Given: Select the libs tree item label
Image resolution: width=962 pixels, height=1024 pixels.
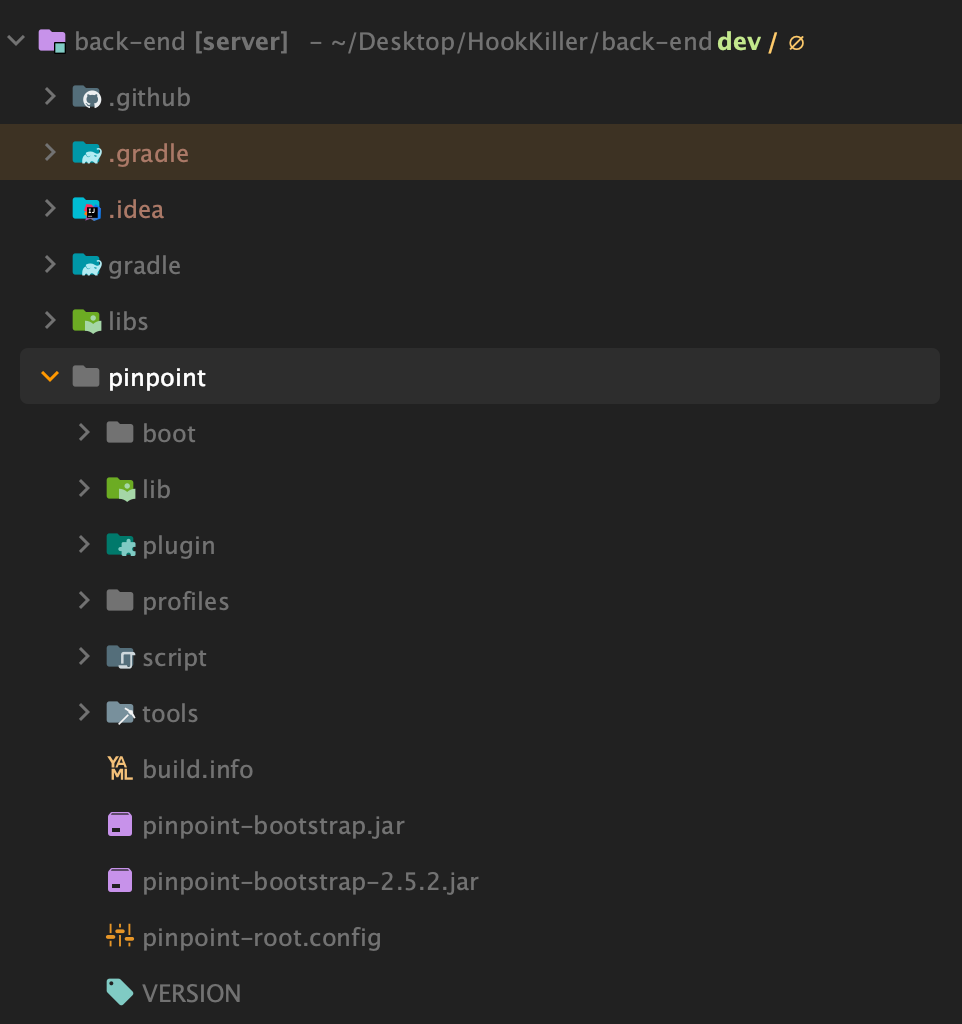Looking at the screenshot, I should click(128, 321).
